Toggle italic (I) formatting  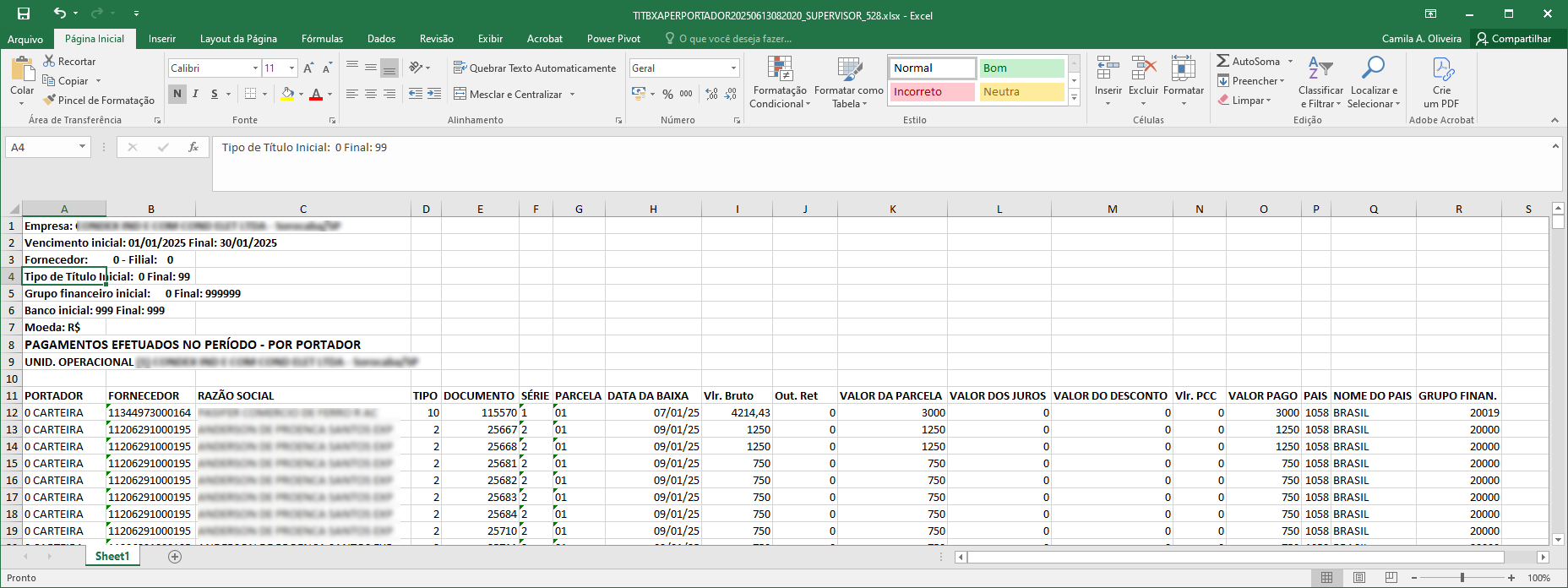(196, 94)
